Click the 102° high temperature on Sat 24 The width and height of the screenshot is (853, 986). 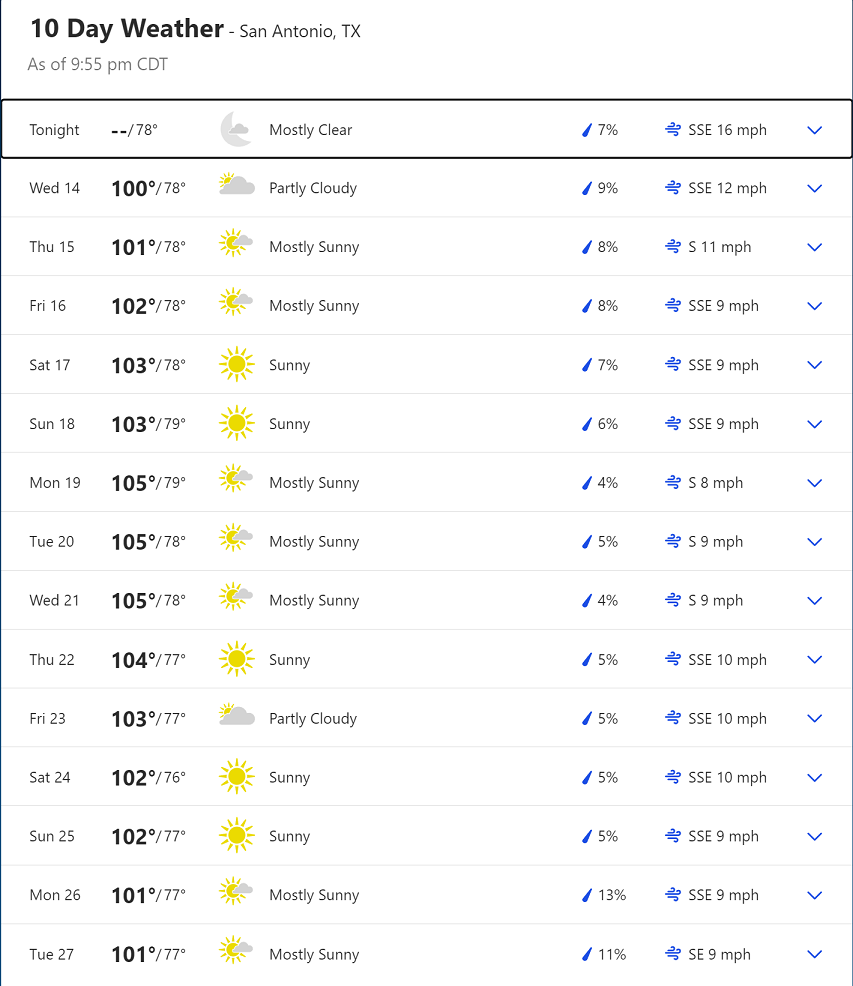click(133, 778)
